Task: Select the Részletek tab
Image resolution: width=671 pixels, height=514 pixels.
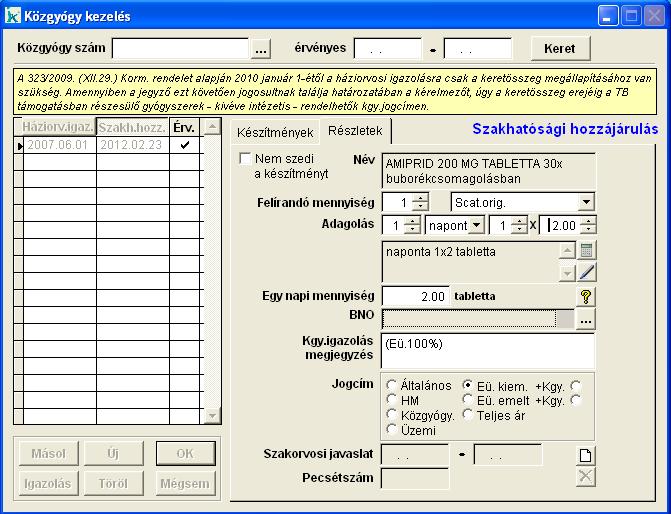Action: point(356,132)
